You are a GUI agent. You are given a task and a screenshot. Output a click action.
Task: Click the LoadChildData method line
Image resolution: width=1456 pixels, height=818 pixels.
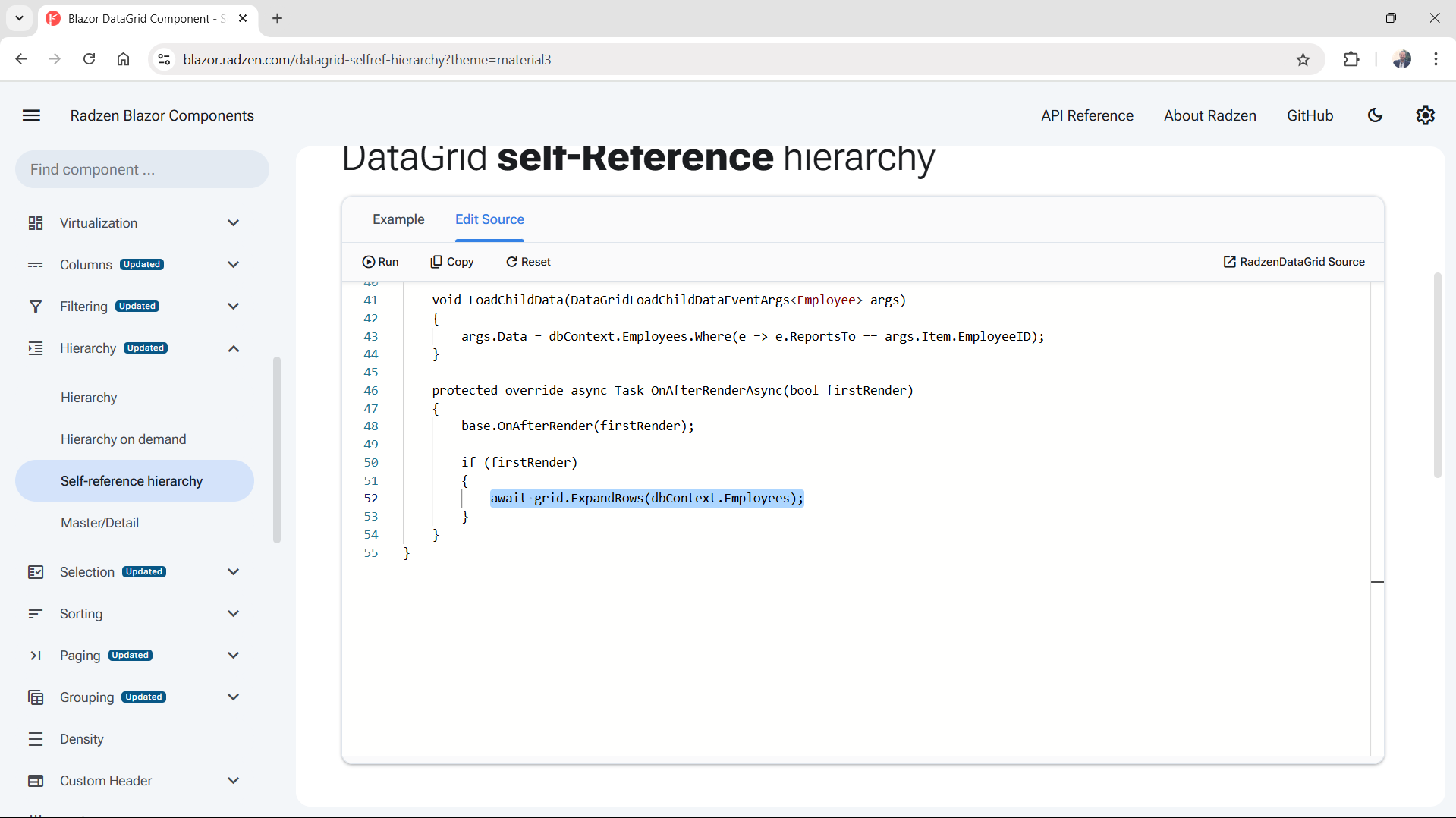[x=668, y=300]
